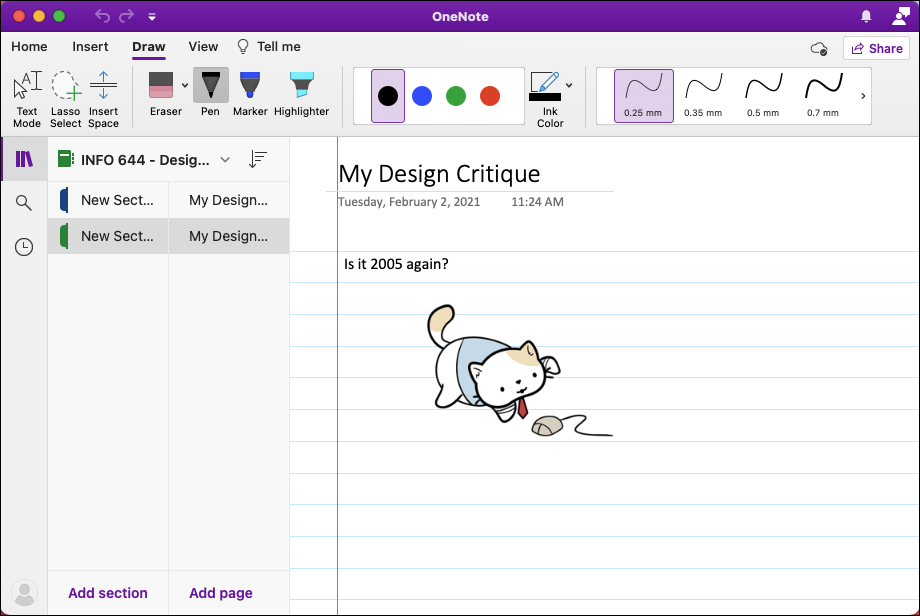This screenshot has height=616, width=920.
Task: Click the sort pages icon
Action: pyautogui.click(x=258, y=159)
